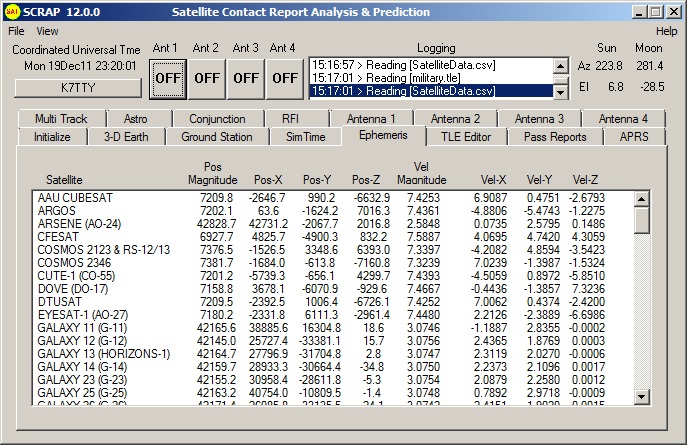Select first log entry at 15:16:57

432,65
